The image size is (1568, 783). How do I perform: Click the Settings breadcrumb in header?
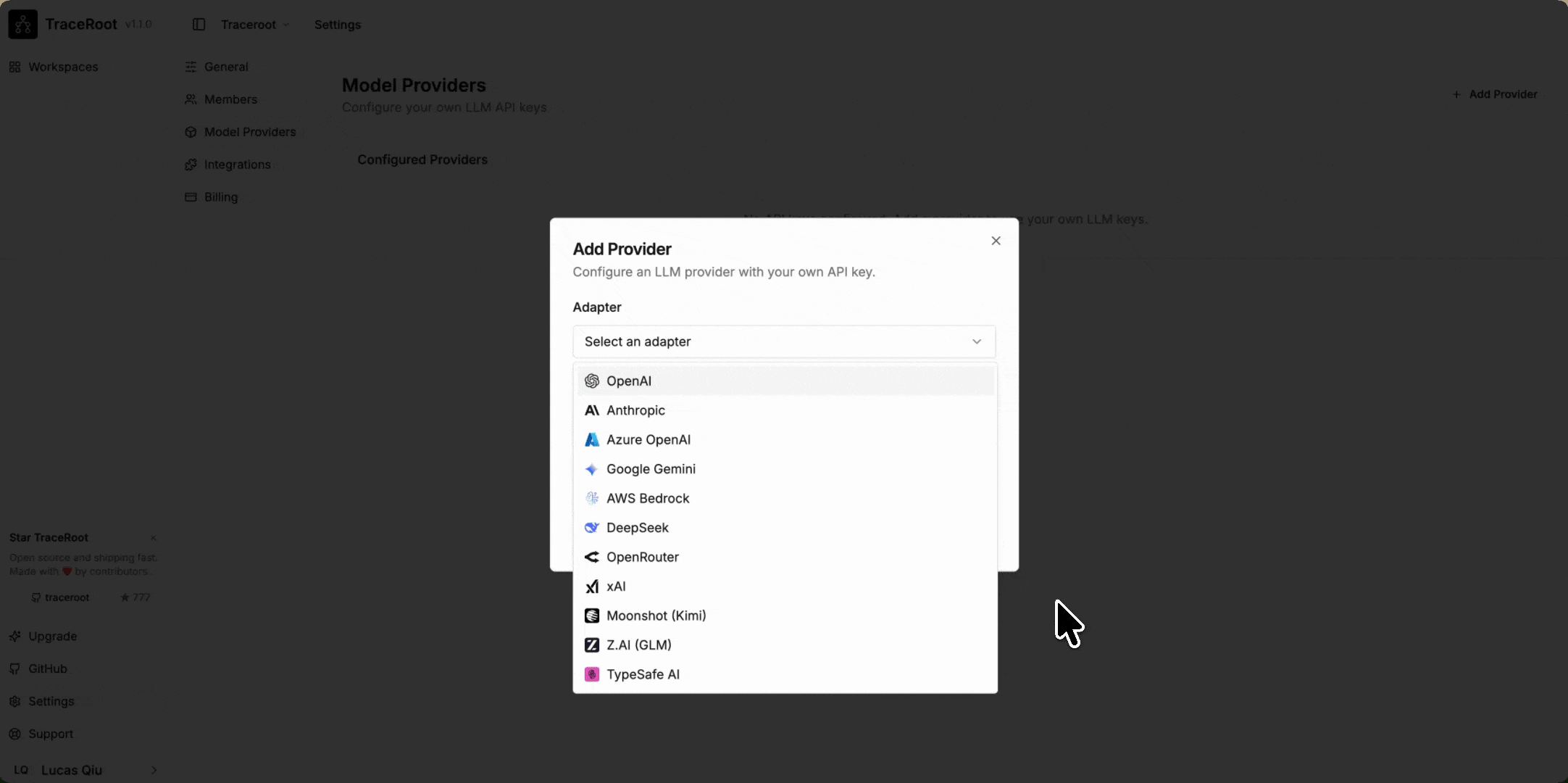pos(338,25)
